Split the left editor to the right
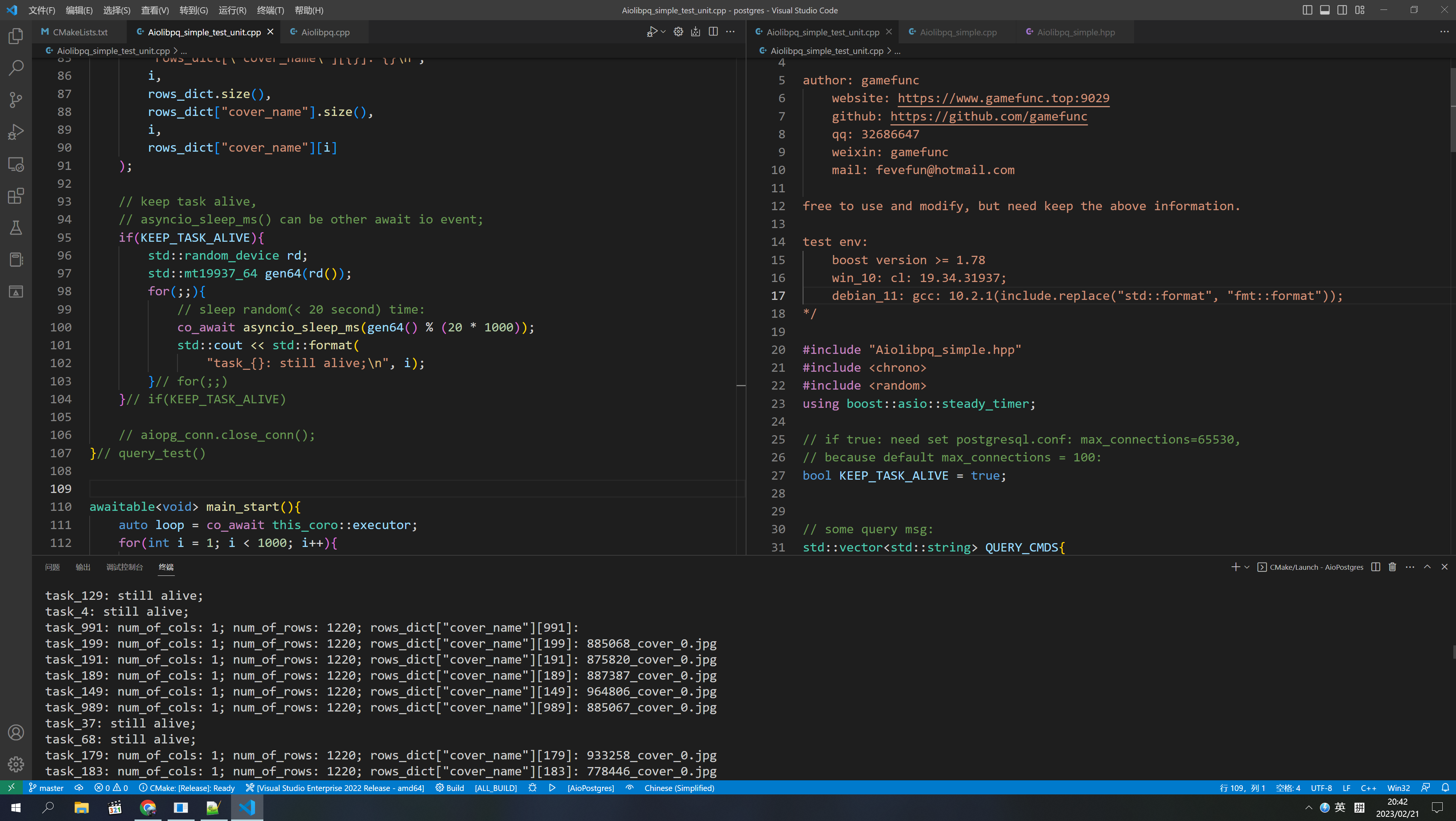This screenshot has width=1456, height=821. tap(713, 32)
